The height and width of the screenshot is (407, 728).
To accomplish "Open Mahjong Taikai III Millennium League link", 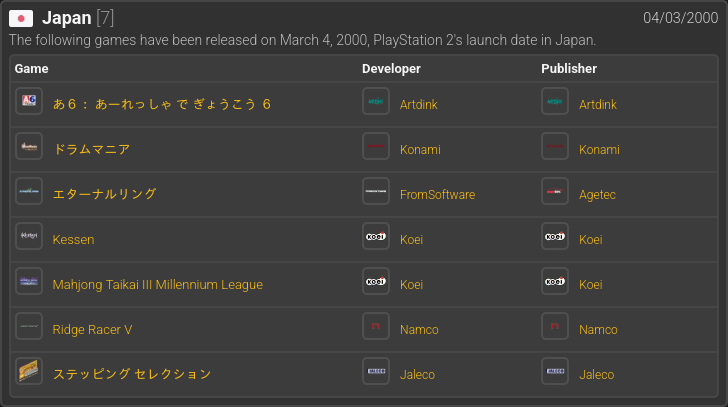I will (x=157, y=284).
